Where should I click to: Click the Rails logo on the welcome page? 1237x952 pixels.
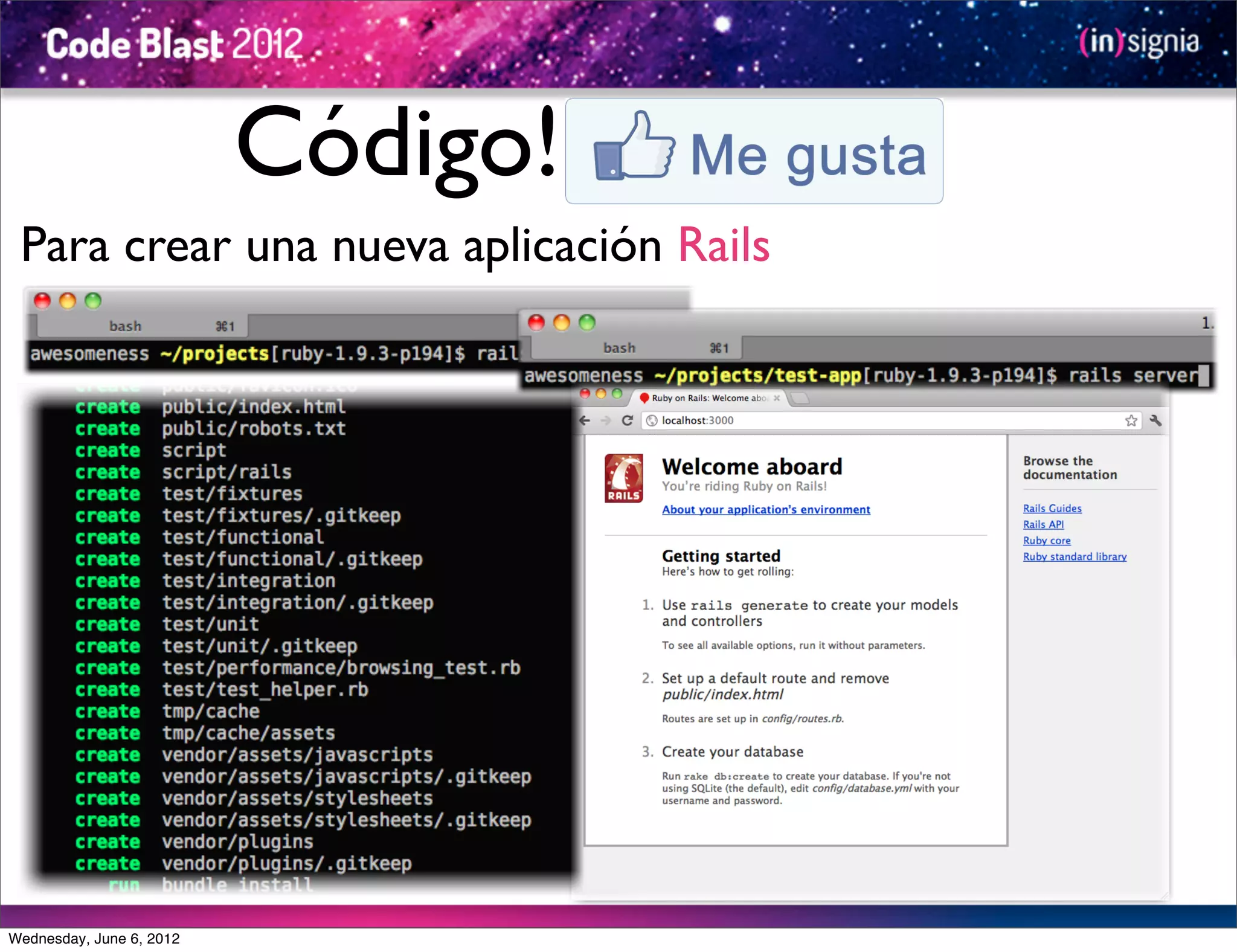[x=624, y=478]
